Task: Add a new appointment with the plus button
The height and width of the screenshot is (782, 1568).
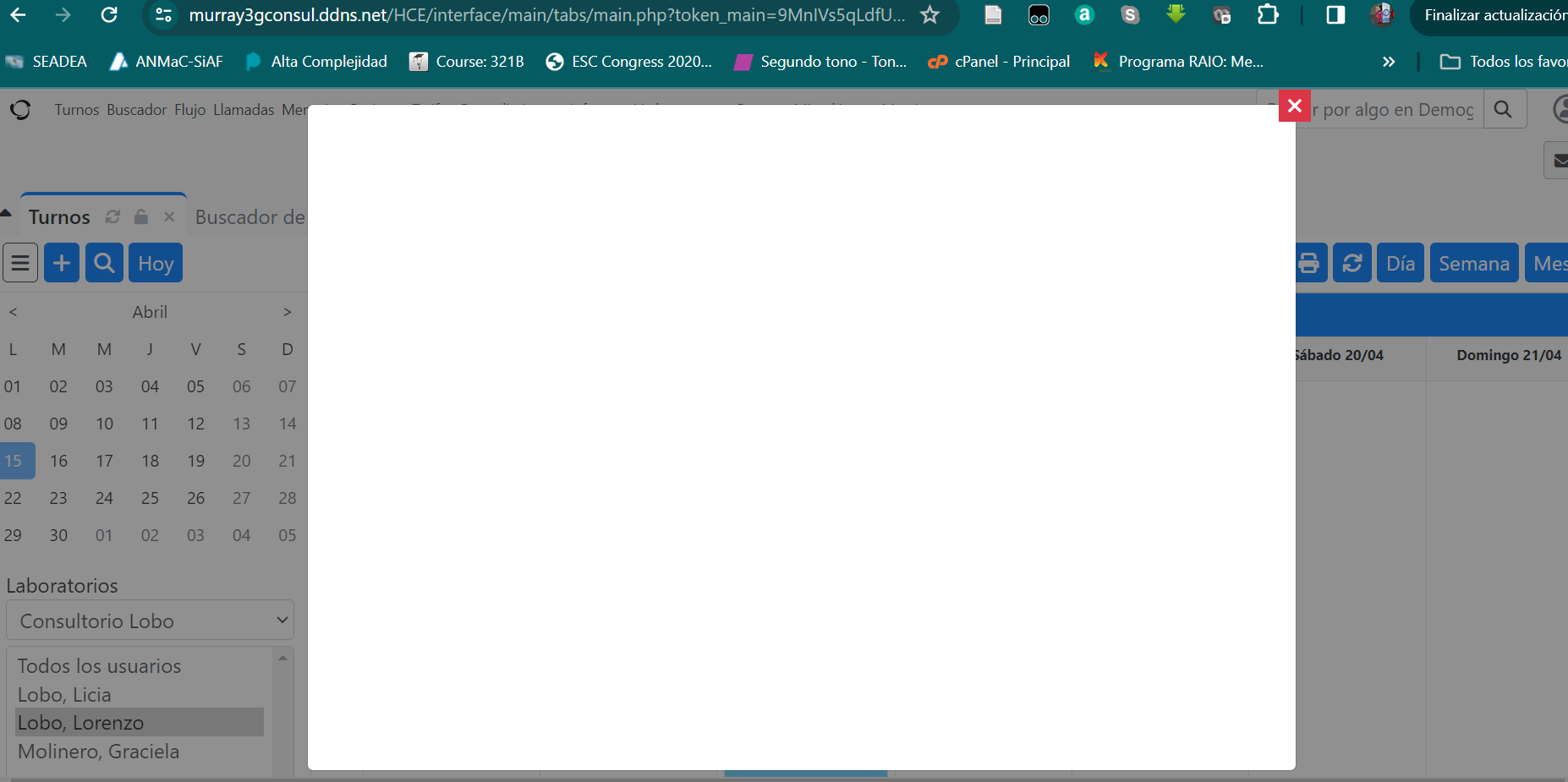Action: (x=62, y=263)
